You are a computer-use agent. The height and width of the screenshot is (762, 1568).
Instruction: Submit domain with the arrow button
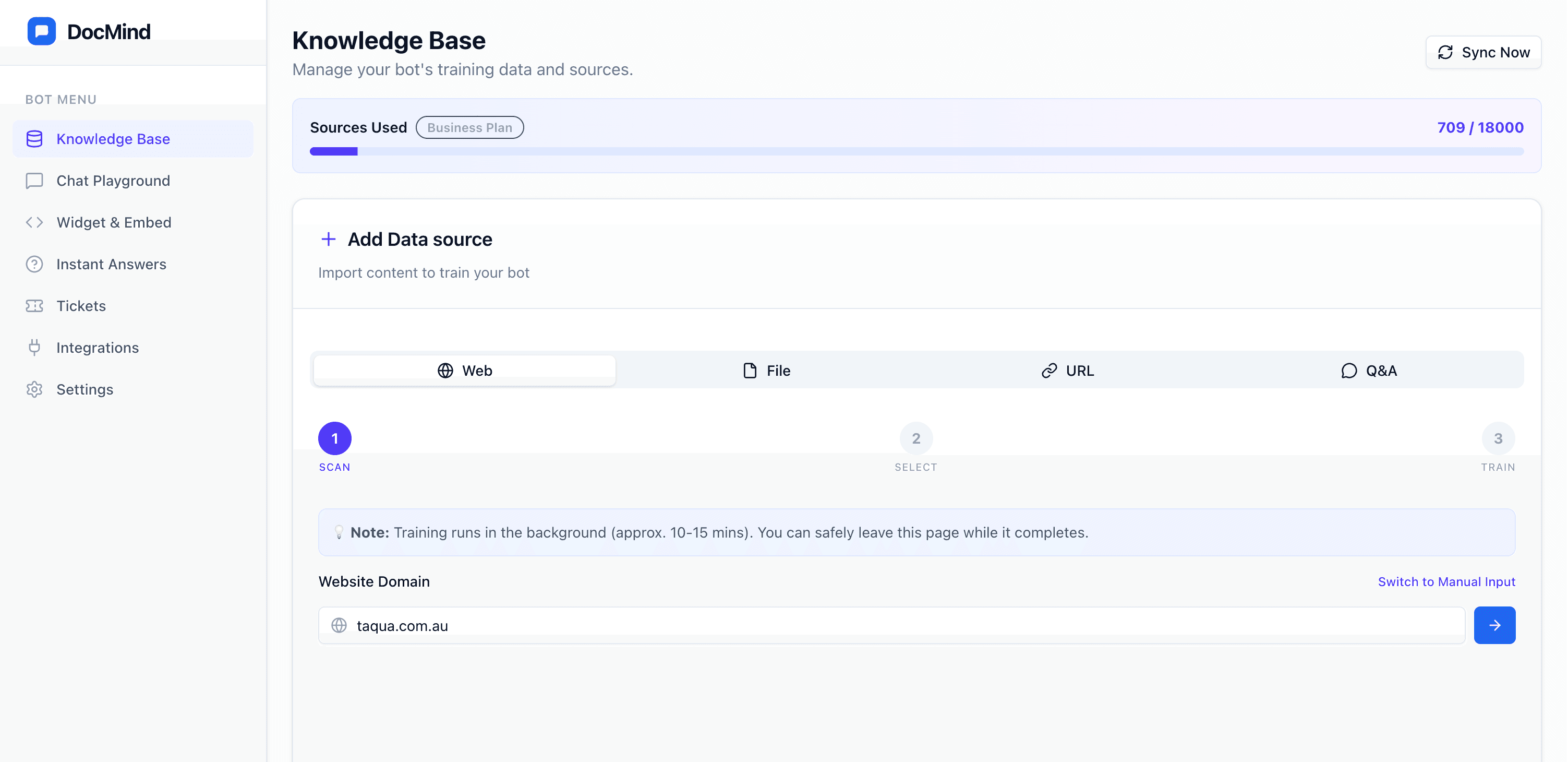(x=1494, y=625)
